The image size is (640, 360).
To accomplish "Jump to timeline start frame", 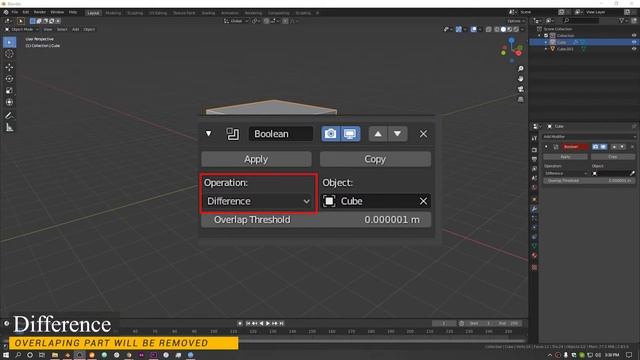I will coord(248,323).
